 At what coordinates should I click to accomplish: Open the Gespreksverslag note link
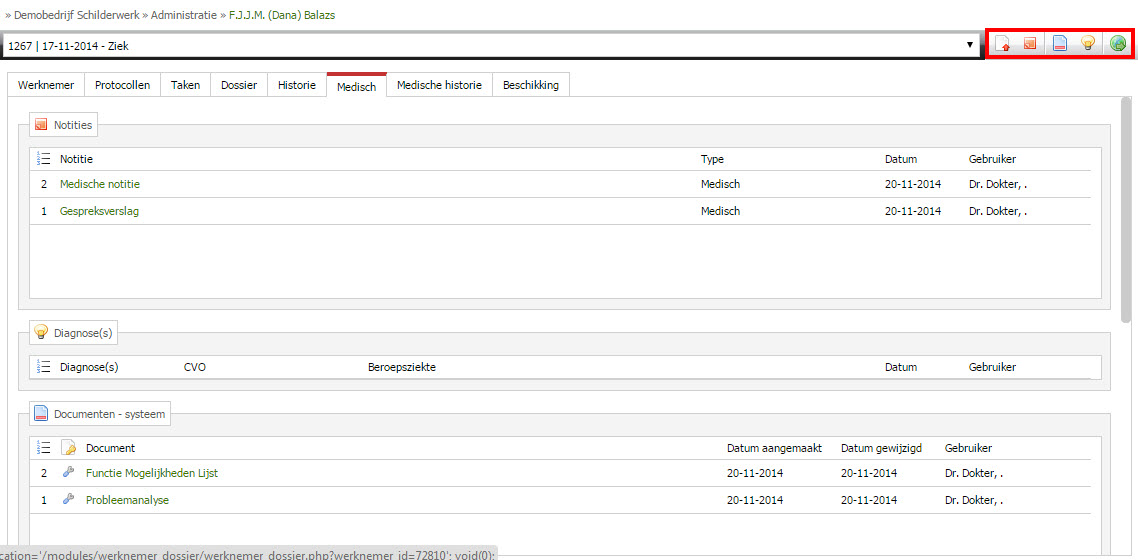tap(99, 211)
